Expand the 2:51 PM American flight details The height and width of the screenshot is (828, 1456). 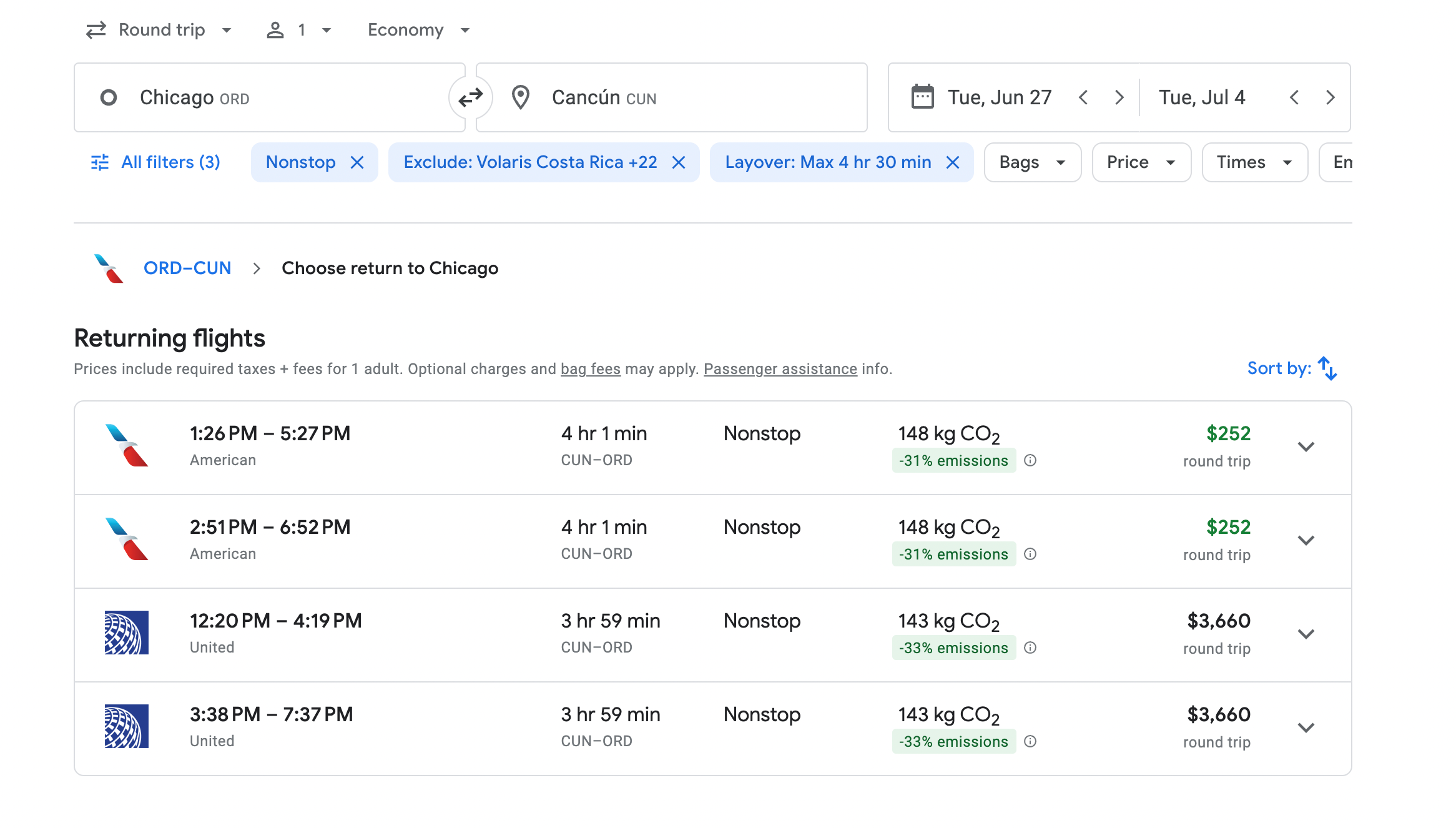(1306, 541)
